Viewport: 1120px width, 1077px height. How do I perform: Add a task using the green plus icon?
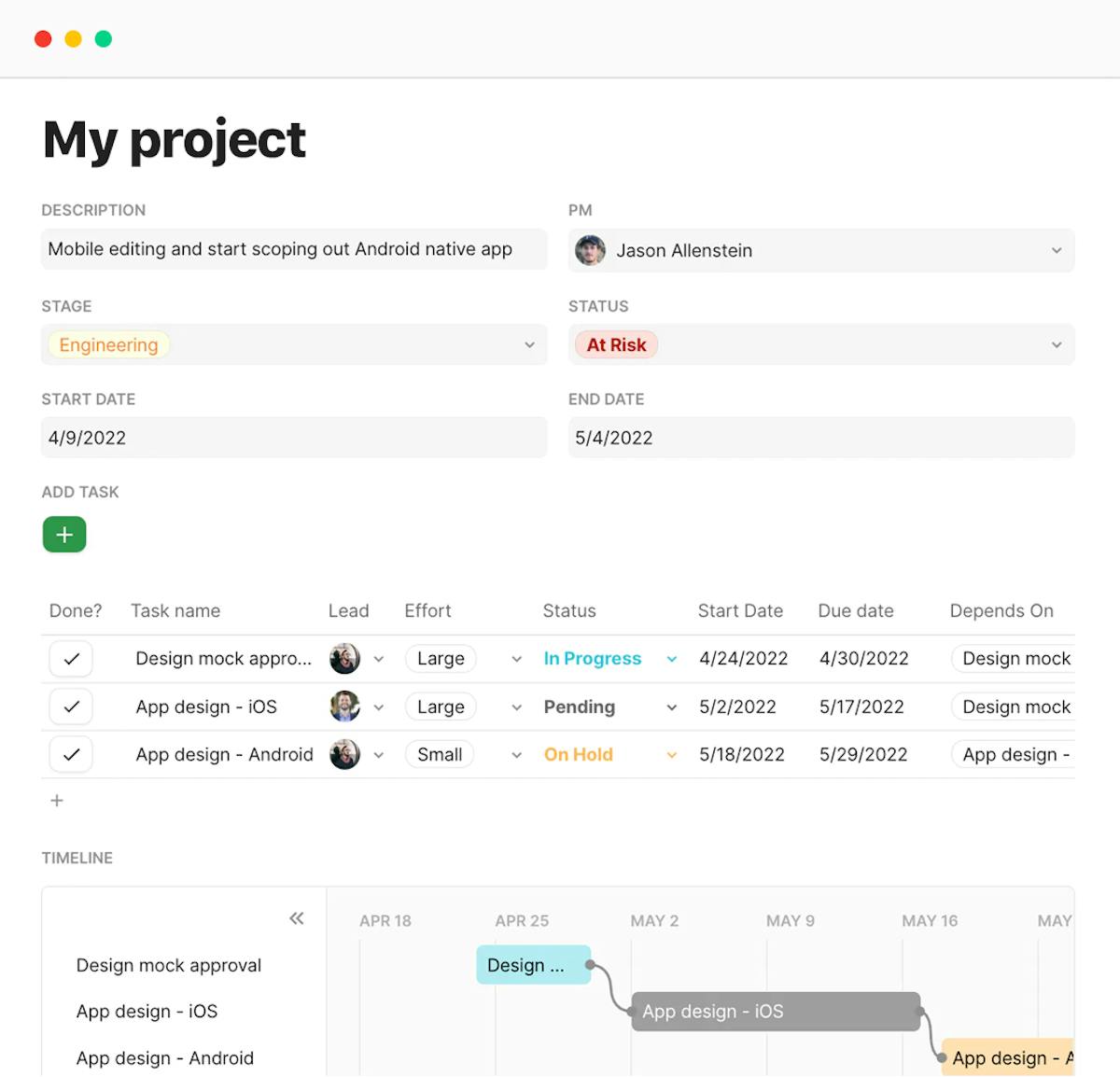pos(63,534)
